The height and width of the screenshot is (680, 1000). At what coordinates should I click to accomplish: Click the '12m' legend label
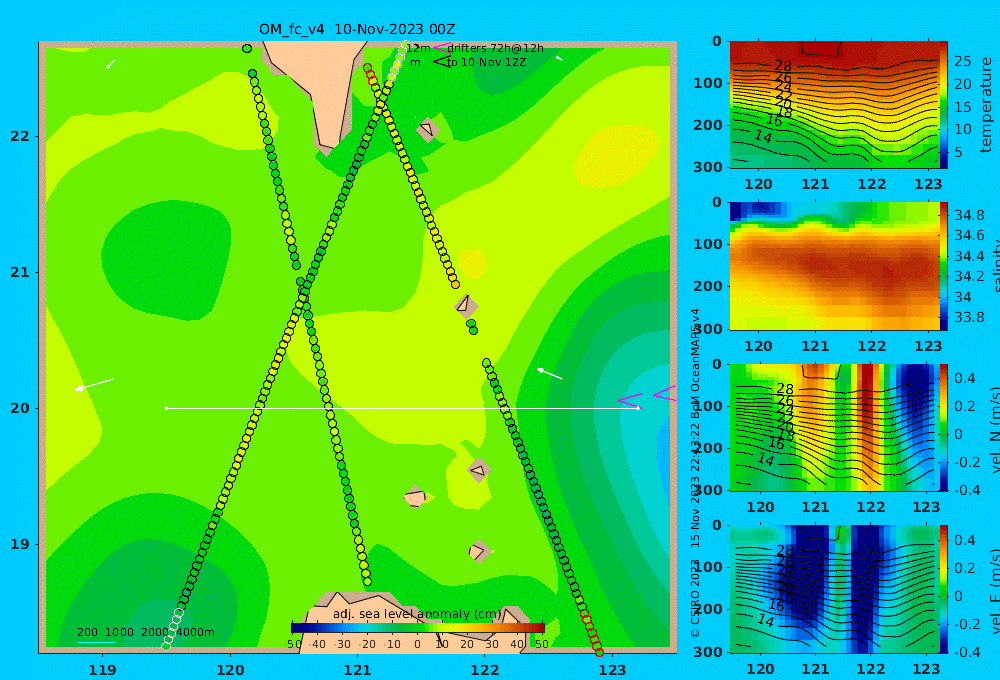click(x=418, y=48)
